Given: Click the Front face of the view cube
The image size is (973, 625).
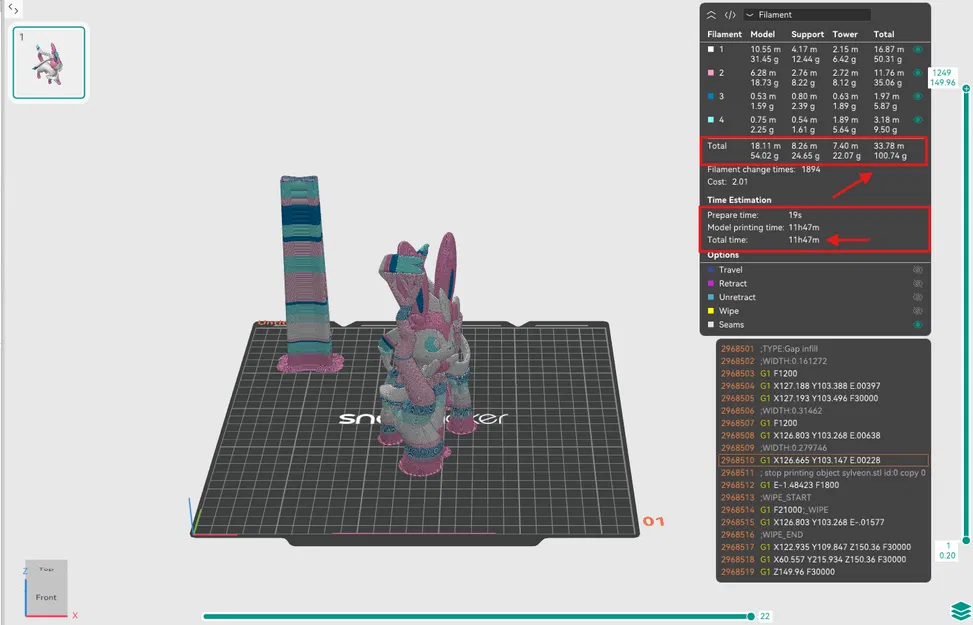Looking at the screenshot, I should 44,597.
